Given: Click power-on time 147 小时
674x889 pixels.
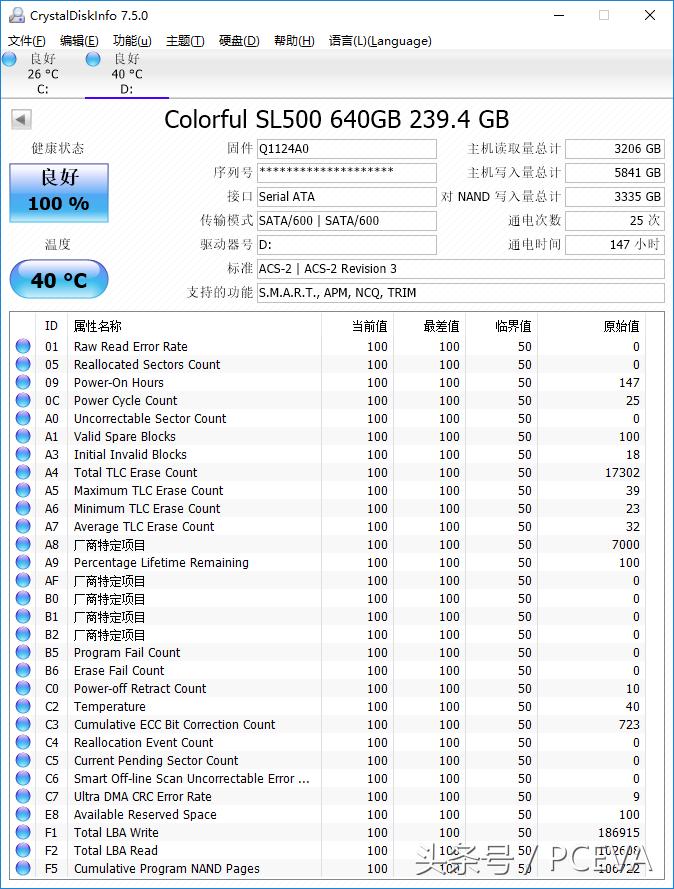Looking at the screenshot, I should pyautogui.click(x=614, y=245).
